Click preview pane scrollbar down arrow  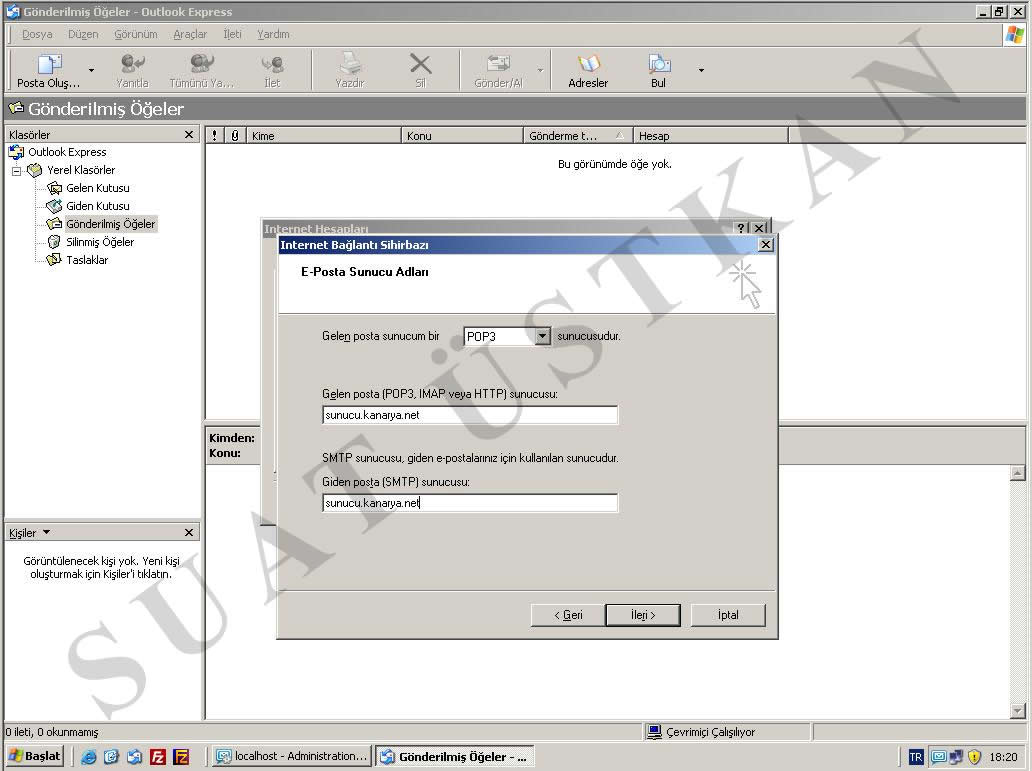1018,711
